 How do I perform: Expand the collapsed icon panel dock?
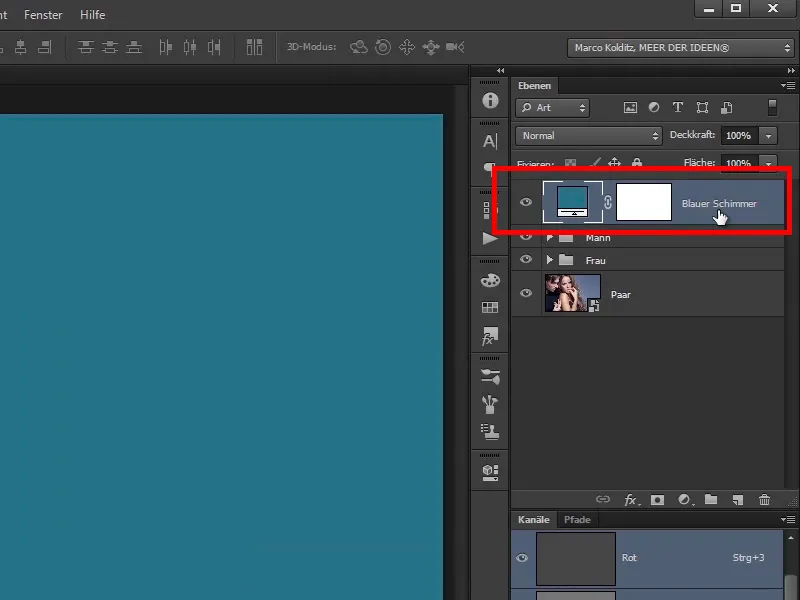pyautogui.click(x=500, y=70)
